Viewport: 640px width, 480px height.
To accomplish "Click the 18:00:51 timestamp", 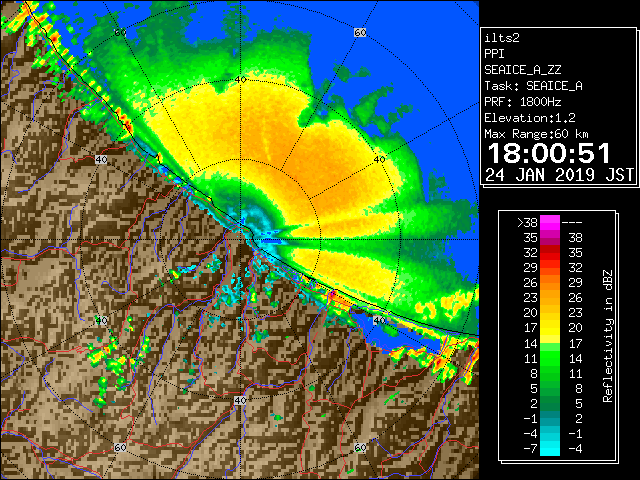I will (549, 153).
